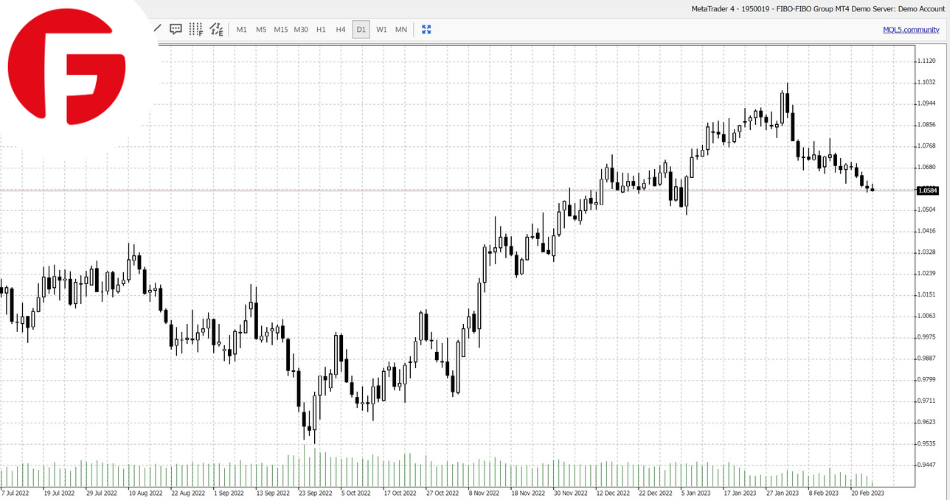The image size is (950, 500).
Task: Toggle the active D1 timeframe
Action: [x=361, y=30]
